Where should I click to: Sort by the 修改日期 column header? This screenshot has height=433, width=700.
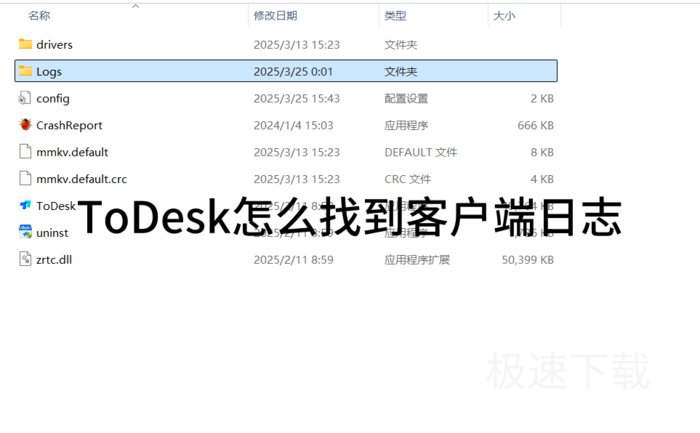click(275, 16)
